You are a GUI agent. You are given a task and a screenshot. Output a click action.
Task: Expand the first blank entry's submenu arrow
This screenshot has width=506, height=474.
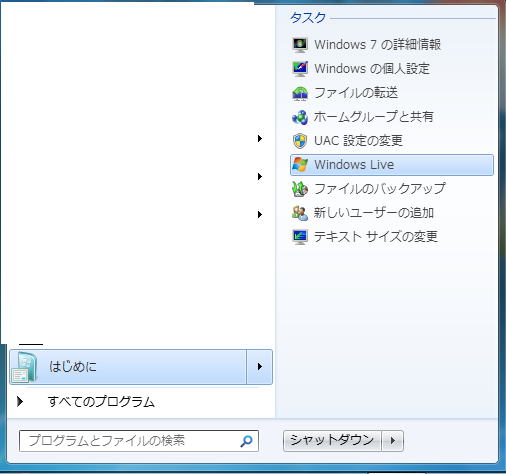260,138
